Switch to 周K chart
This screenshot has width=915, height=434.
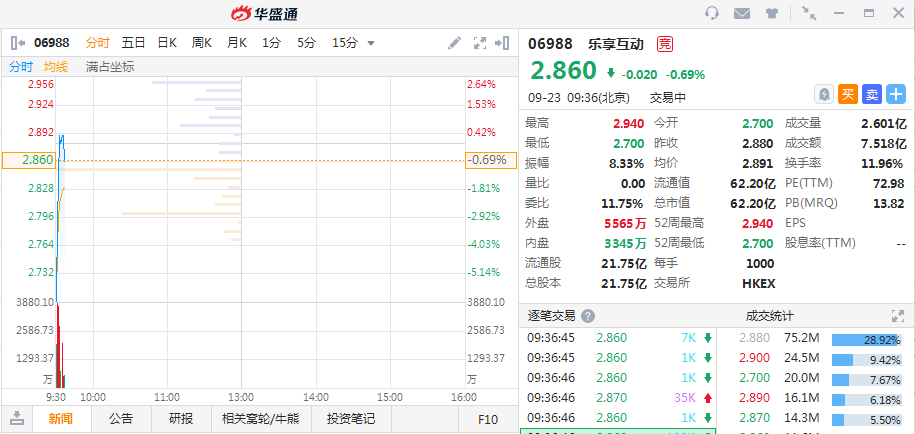tap(202, 43)
